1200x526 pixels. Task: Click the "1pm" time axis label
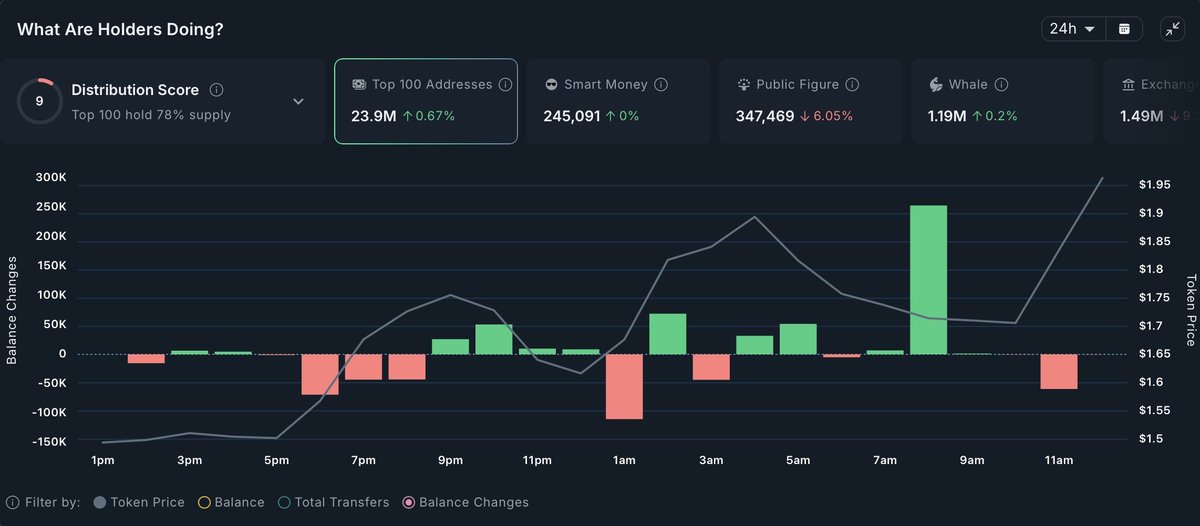click(103, 460)
